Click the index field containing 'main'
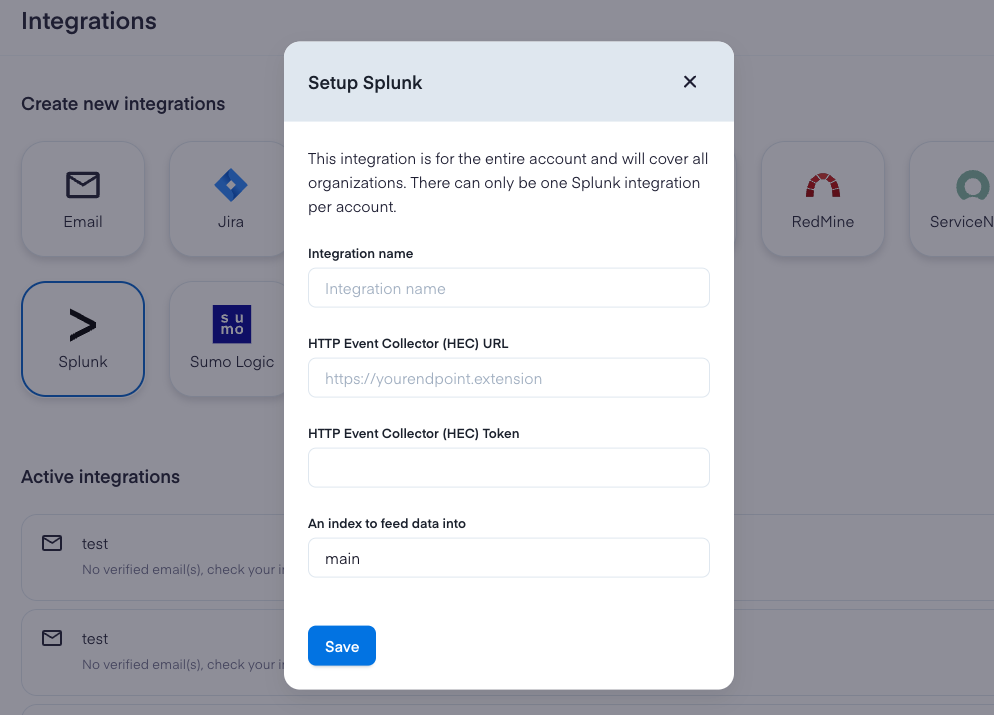 [508, 558]
